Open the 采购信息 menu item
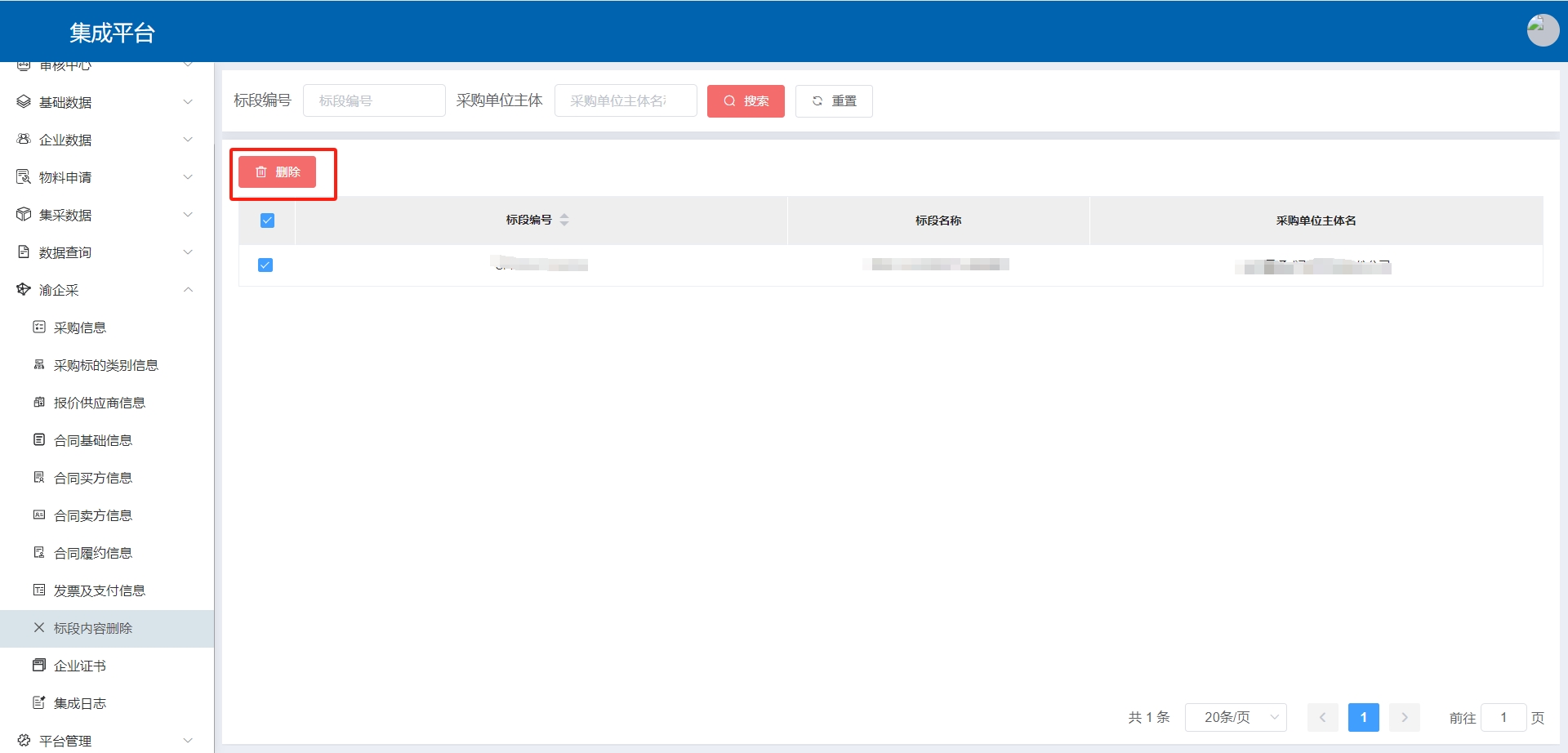This screenshot has width=1568, height=753. [x=80, y=327]
